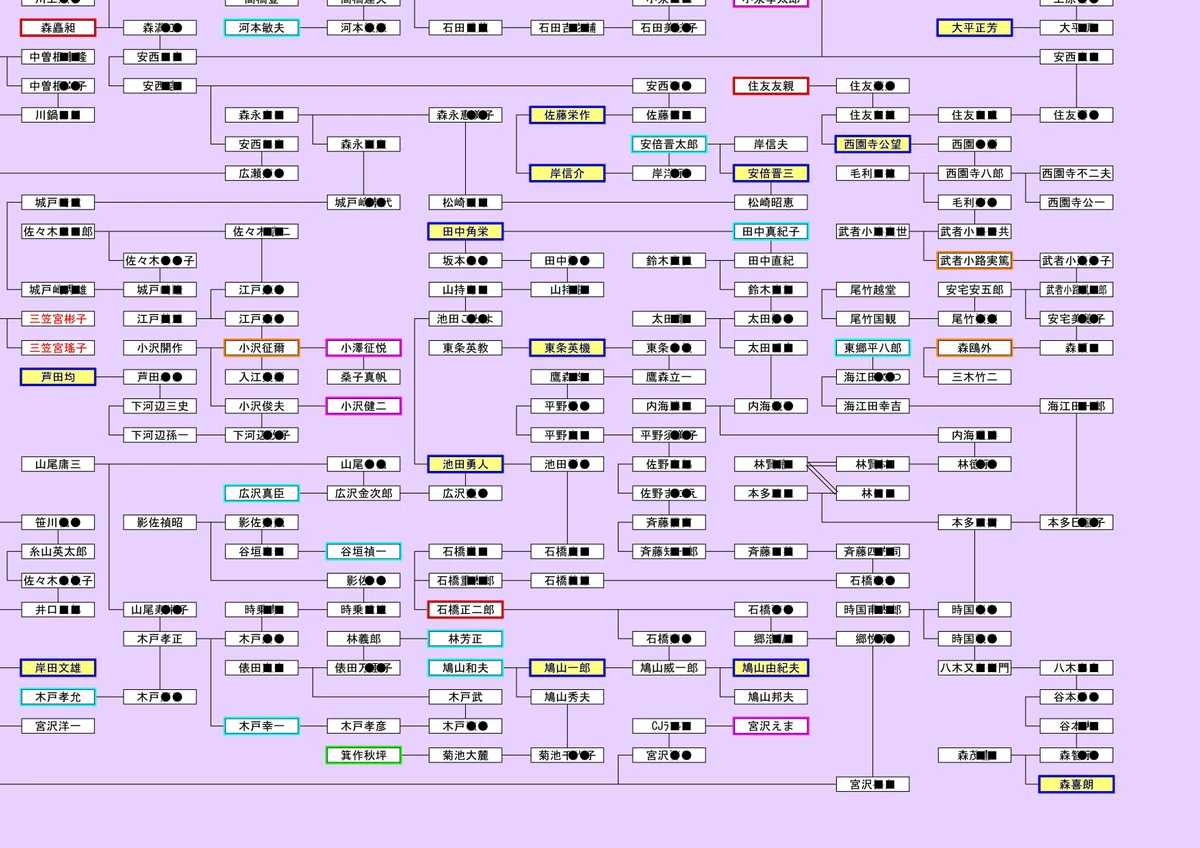Select the 鳩山一郎 box
This screenshot has height=848, width=1200.
point(567,667)
